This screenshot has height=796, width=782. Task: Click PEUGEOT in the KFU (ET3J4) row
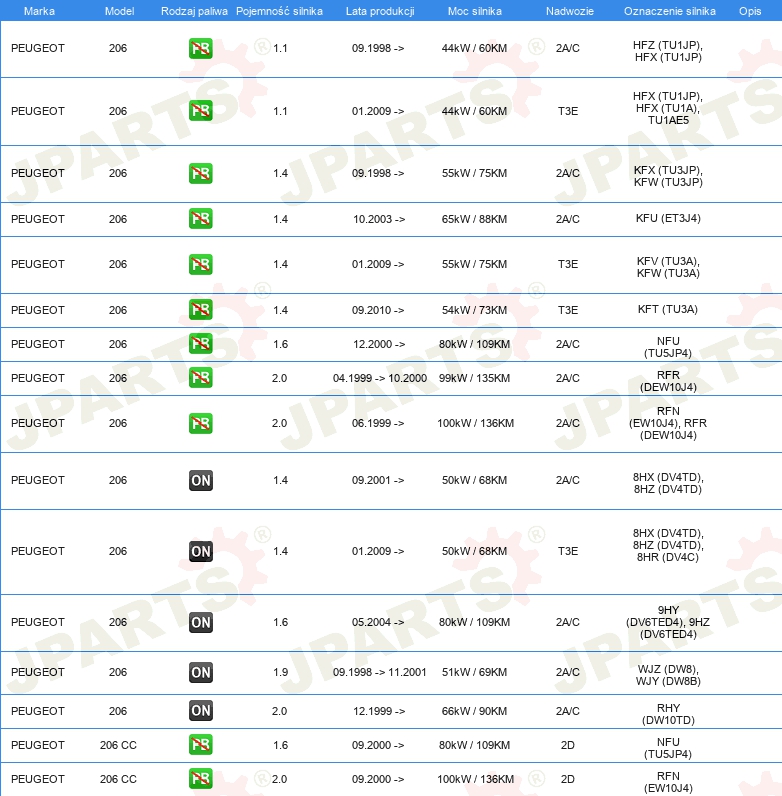[38, 219]
